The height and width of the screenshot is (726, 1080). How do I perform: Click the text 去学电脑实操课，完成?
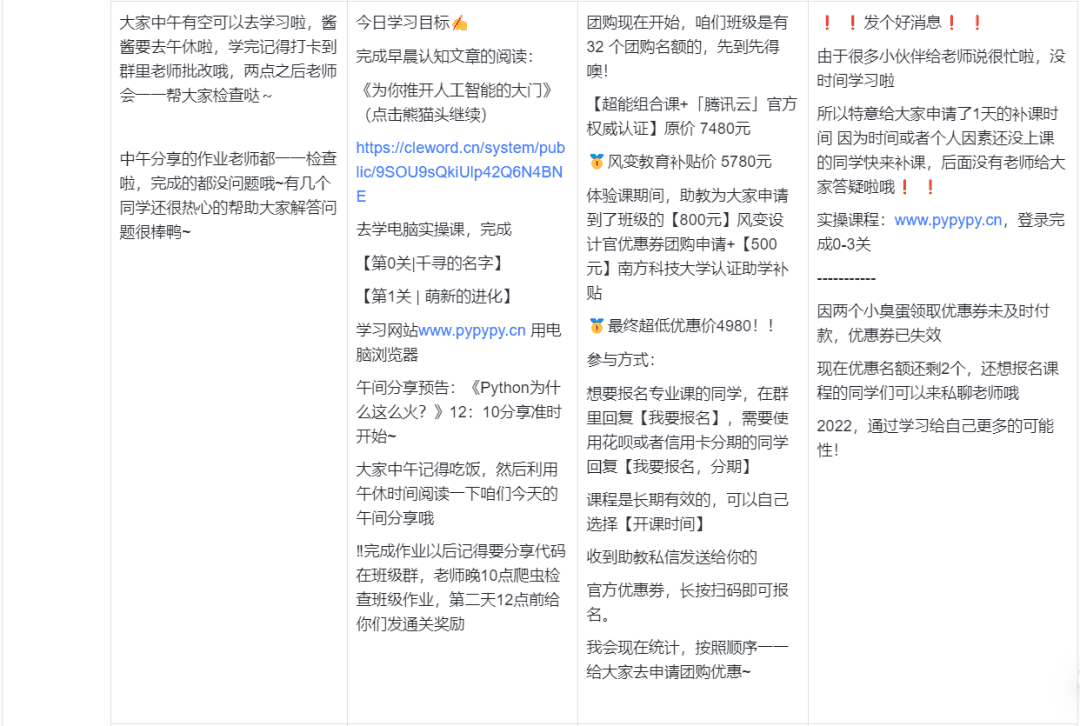point(434,229)
